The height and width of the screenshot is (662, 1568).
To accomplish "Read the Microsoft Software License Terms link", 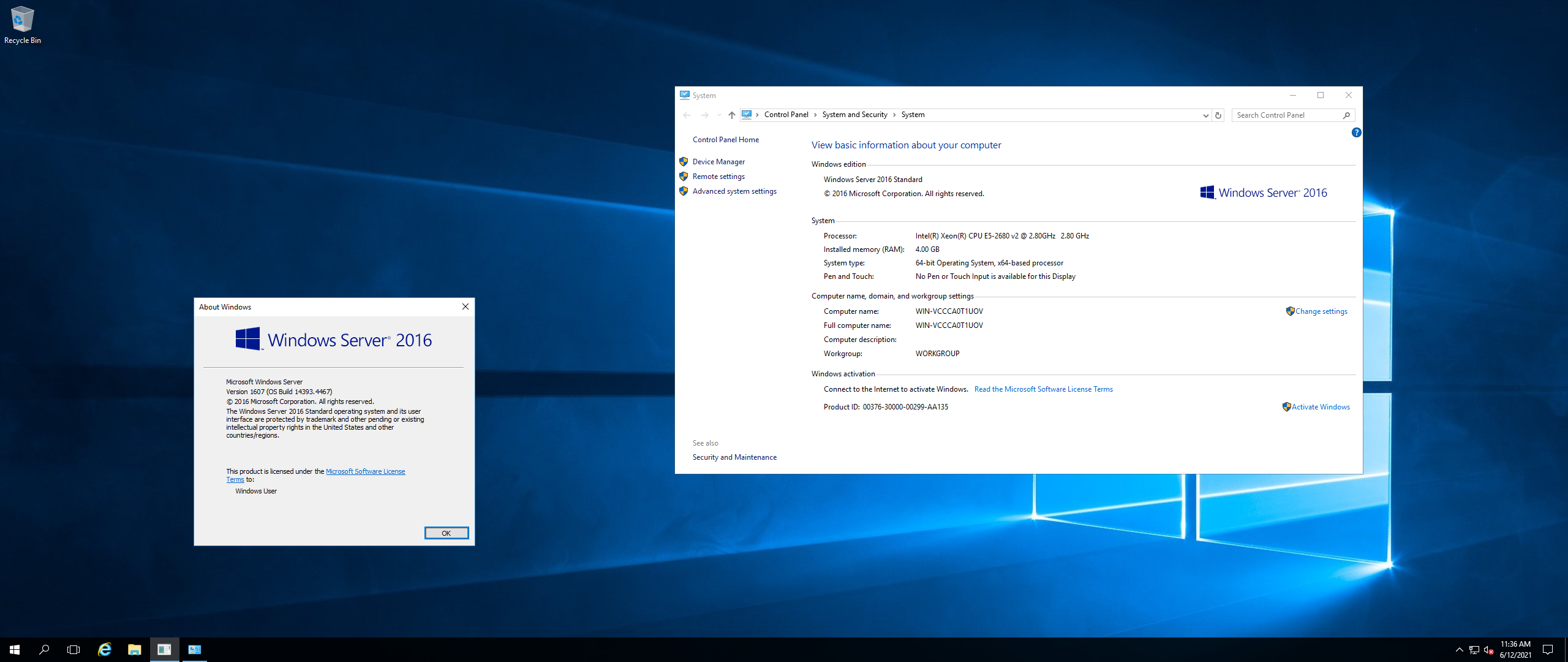I will [1043, 389].
